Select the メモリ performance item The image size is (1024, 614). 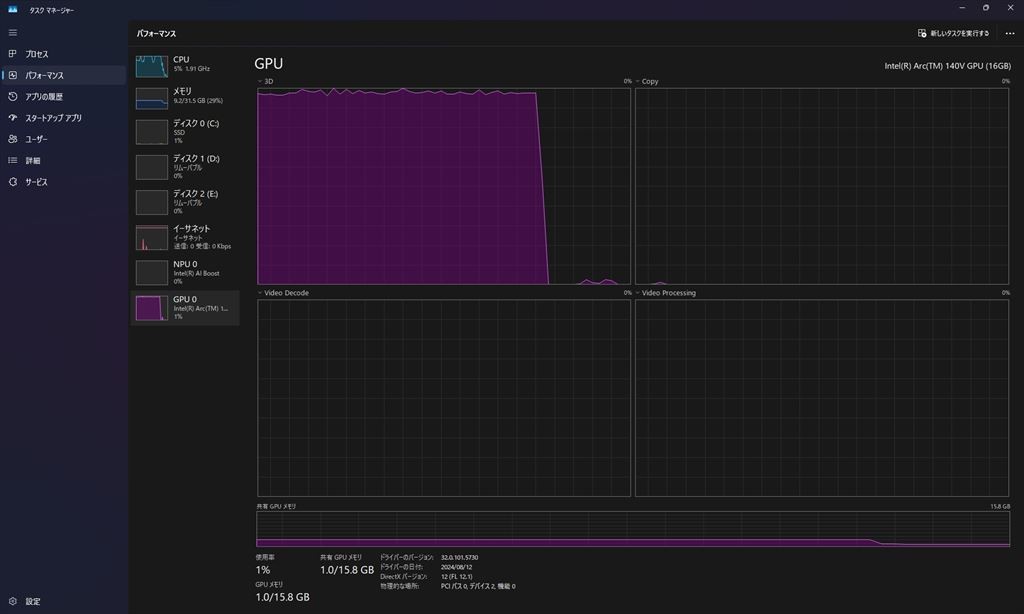pyautogui.click(x=185, y=97)
